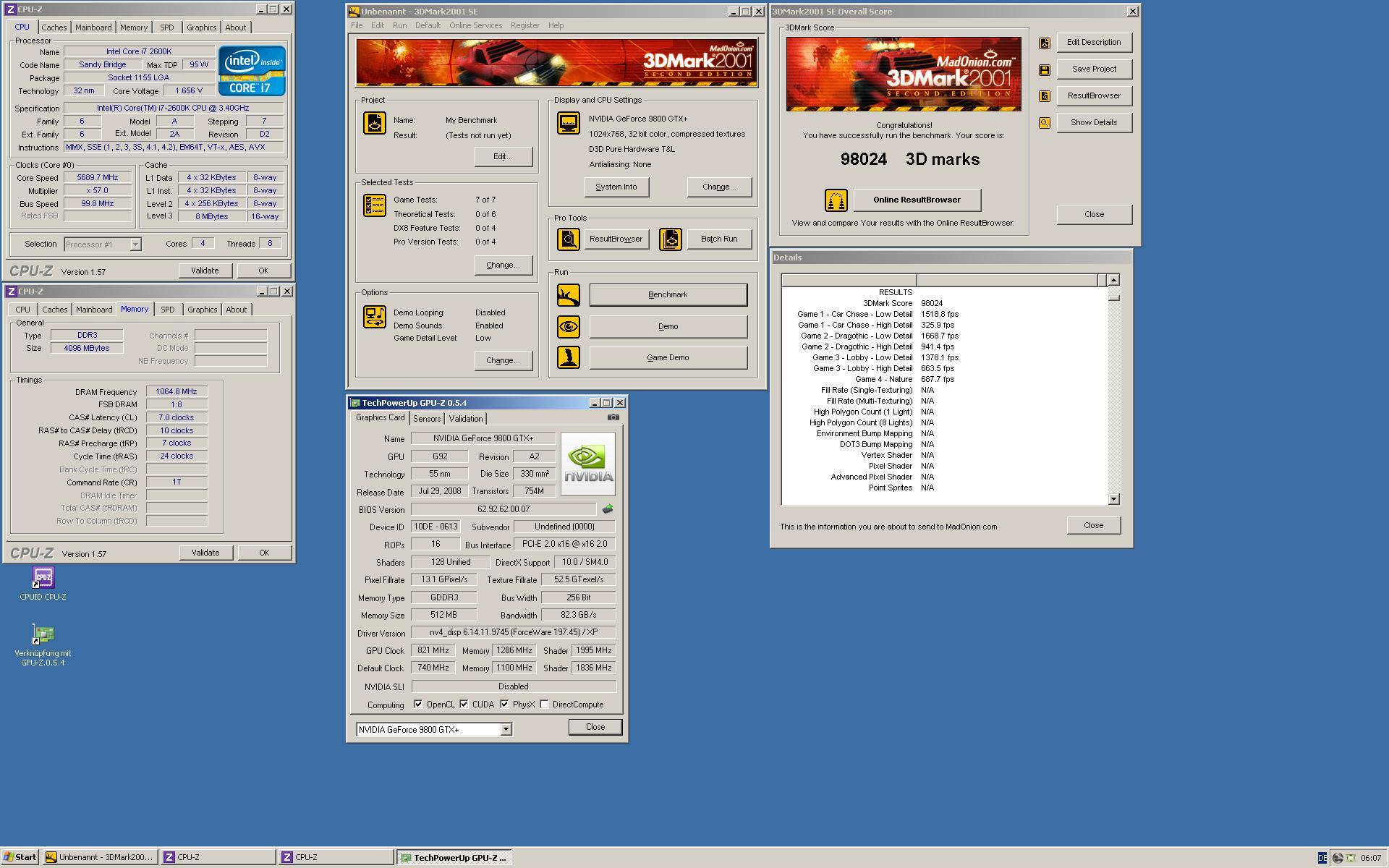The width and height of the screenshot is (1389, 868).
Task: Click the Start button on taskbar
Action: pos(20,857)
